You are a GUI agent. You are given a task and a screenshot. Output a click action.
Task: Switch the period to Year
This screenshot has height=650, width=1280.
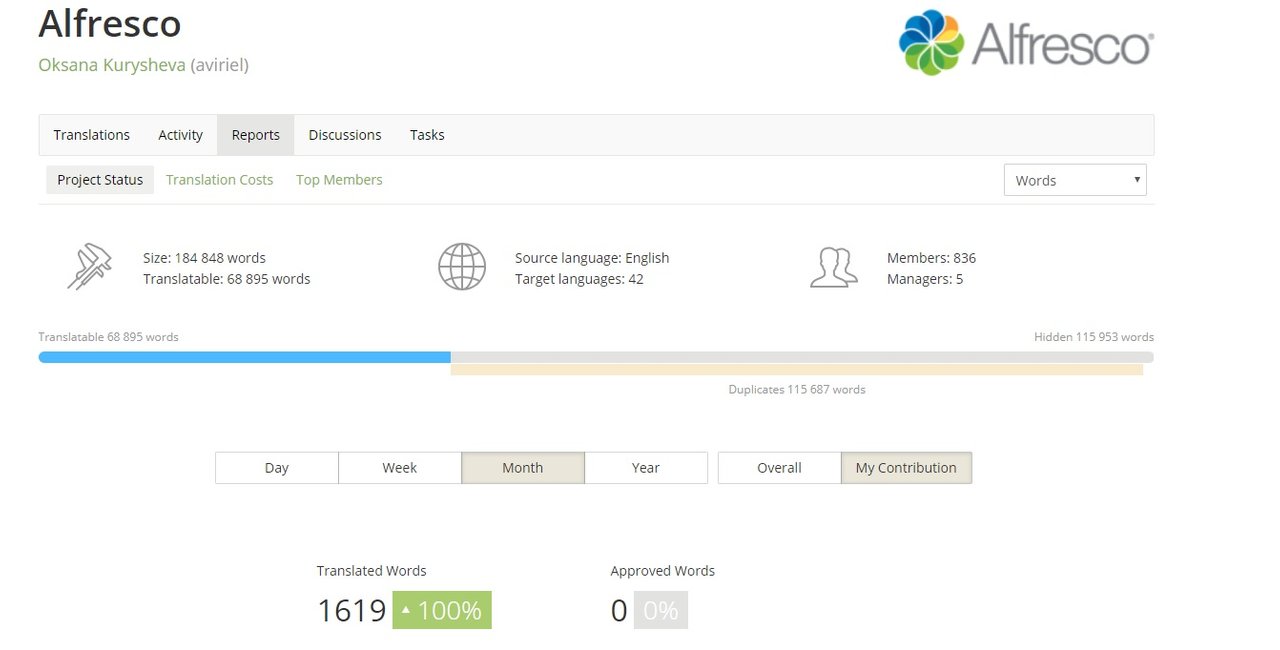646,468
